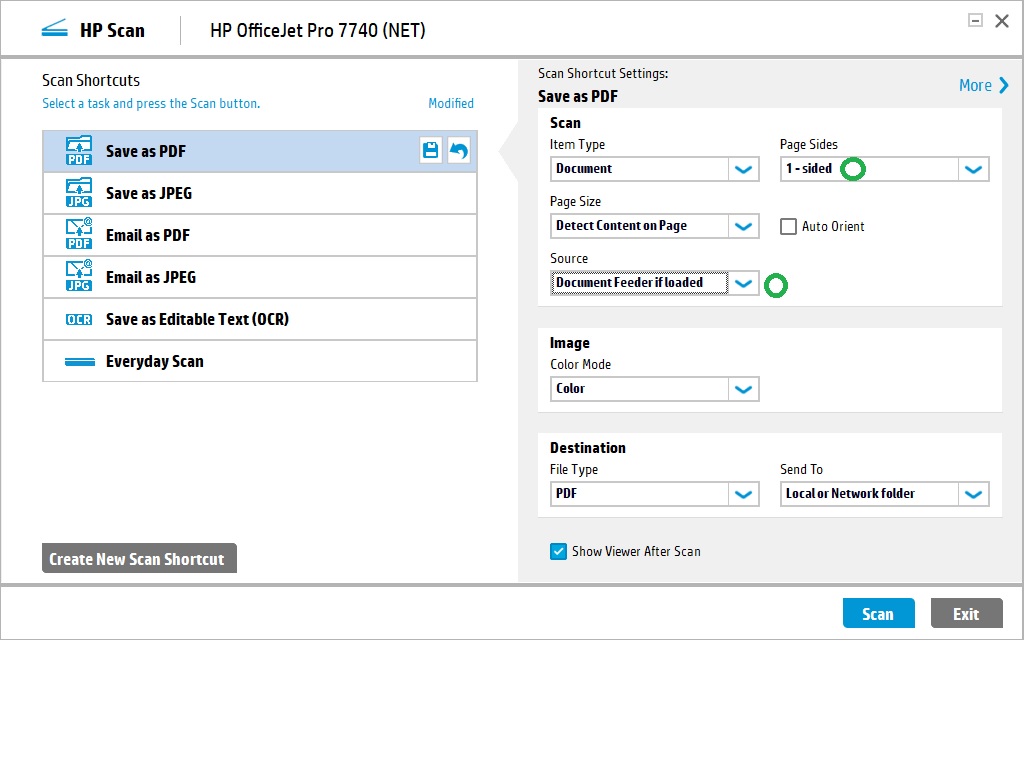Click the undo changes arrow icon
Image resolution: width=1024 pixels, height=766 pixels.
coord(459,151)
